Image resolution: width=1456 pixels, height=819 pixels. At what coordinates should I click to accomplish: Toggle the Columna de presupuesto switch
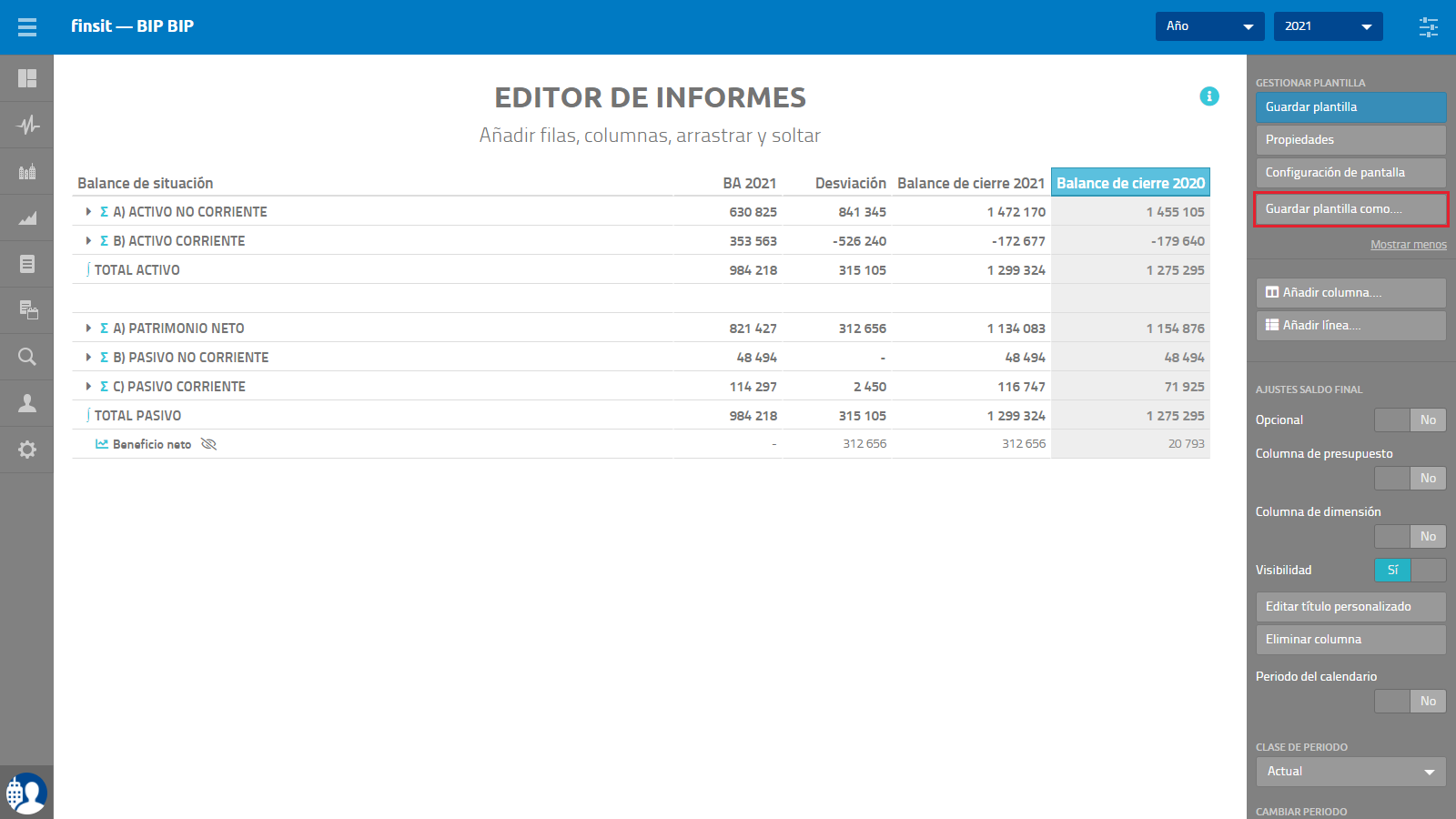[1410, 478]
